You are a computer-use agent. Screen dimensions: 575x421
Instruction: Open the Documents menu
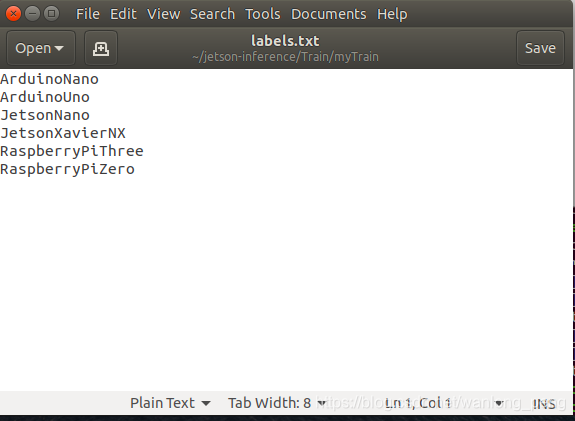329,14
